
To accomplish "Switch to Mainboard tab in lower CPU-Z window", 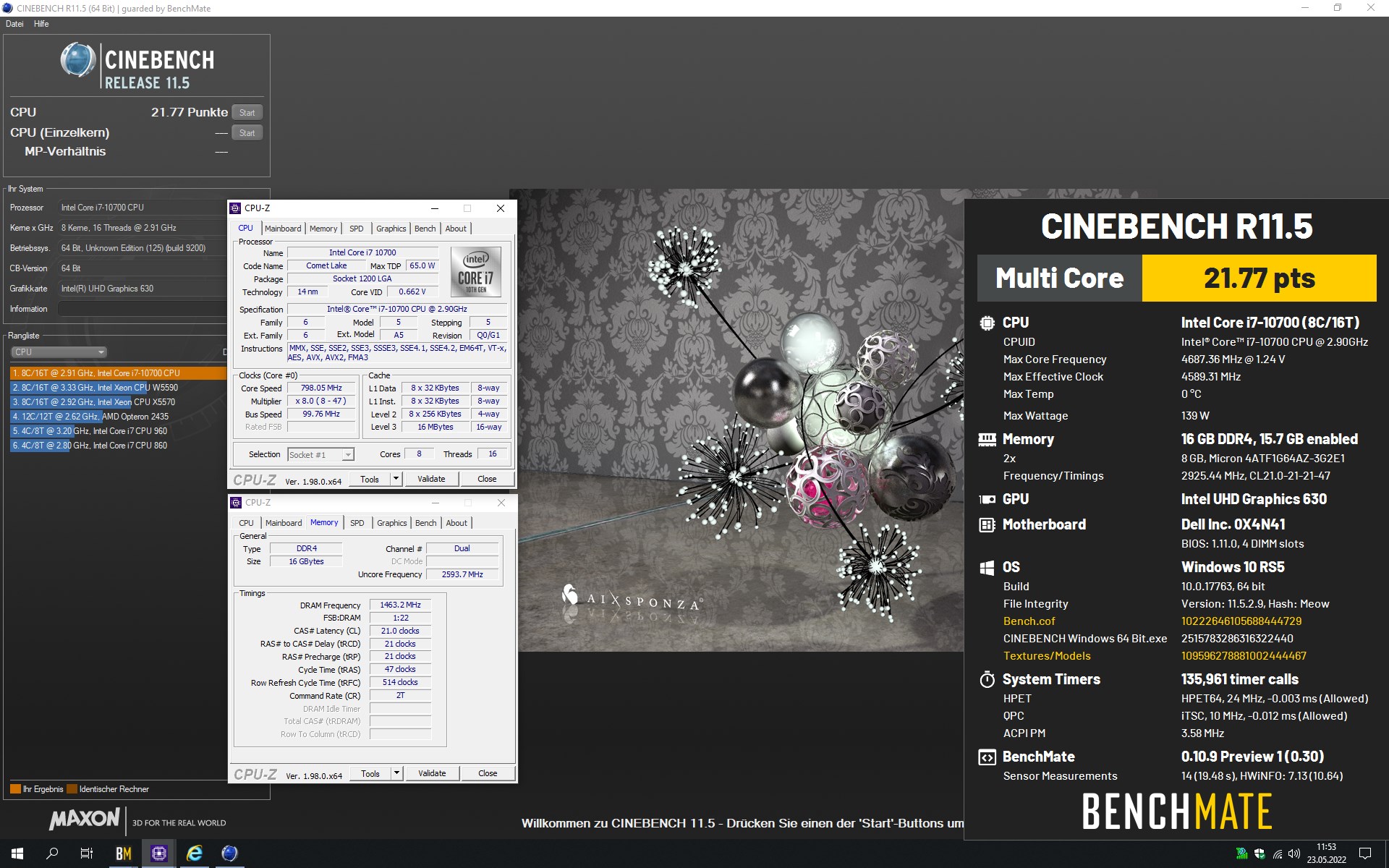I will click(284, 523).
